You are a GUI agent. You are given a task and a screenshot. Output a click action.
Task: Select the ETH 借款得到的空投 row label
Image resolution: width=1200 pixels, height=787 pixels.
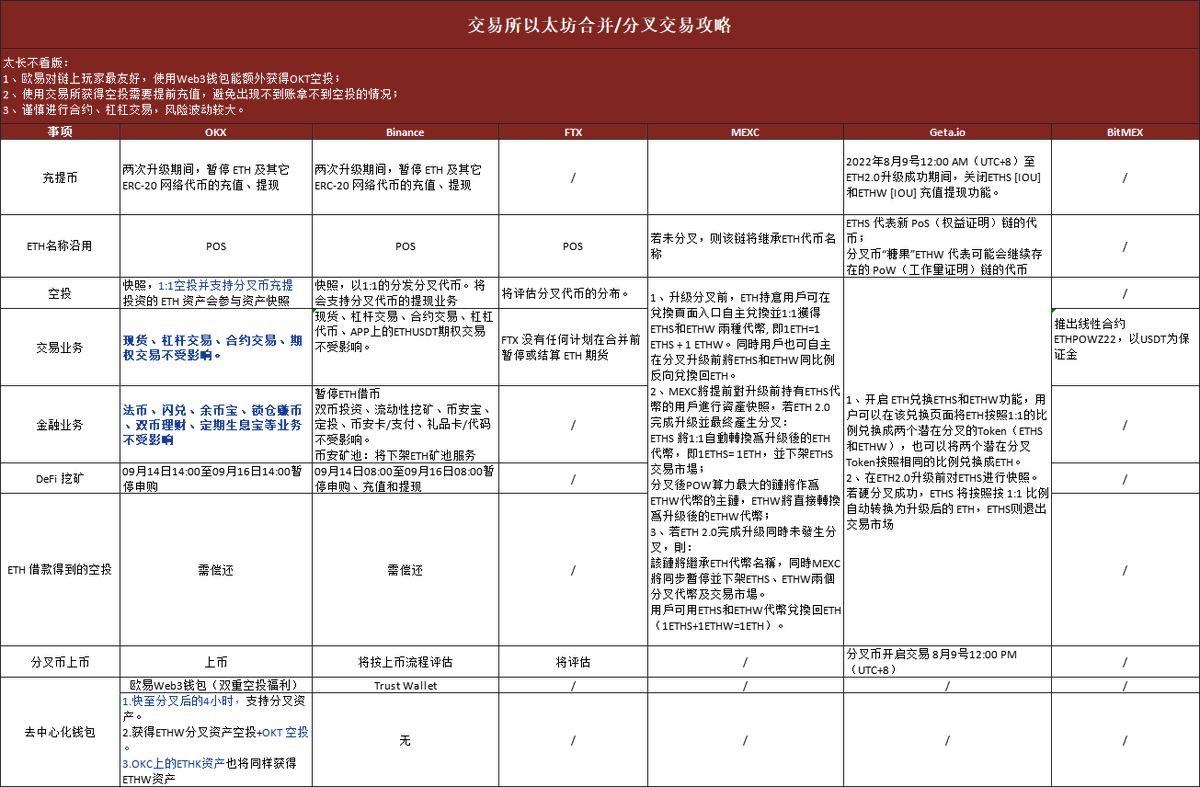(x=60, y=570)
